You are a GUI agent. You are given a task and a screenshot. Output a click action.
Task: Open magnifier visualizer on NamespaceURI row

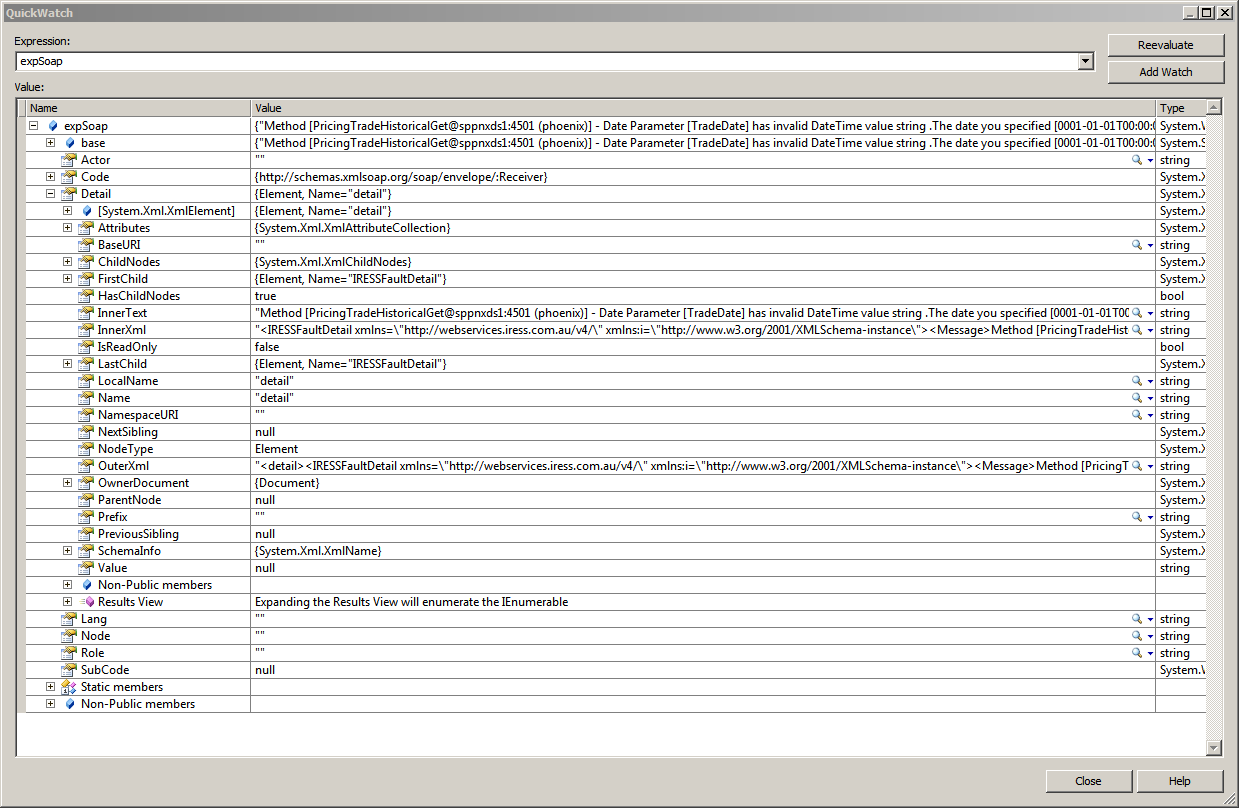point(1136,415)
